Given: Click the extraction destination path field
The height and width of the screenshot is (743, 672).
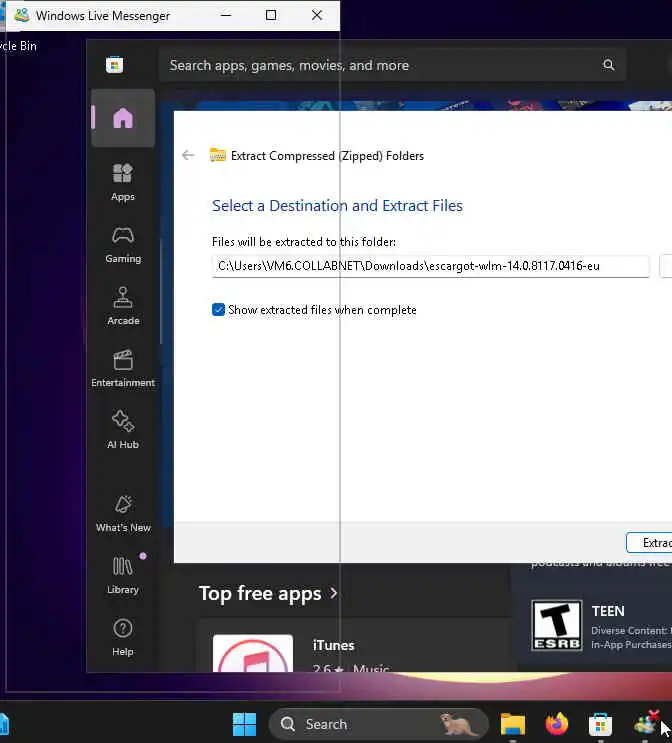Looking at the screenshot, I should [430, 266].
